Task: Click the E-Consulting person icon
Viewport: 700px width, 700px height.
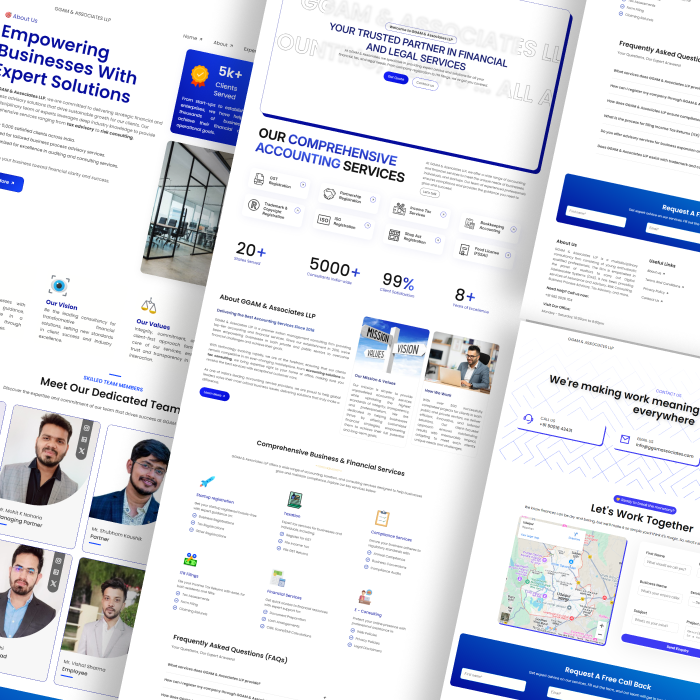Action: click(365, 596)
